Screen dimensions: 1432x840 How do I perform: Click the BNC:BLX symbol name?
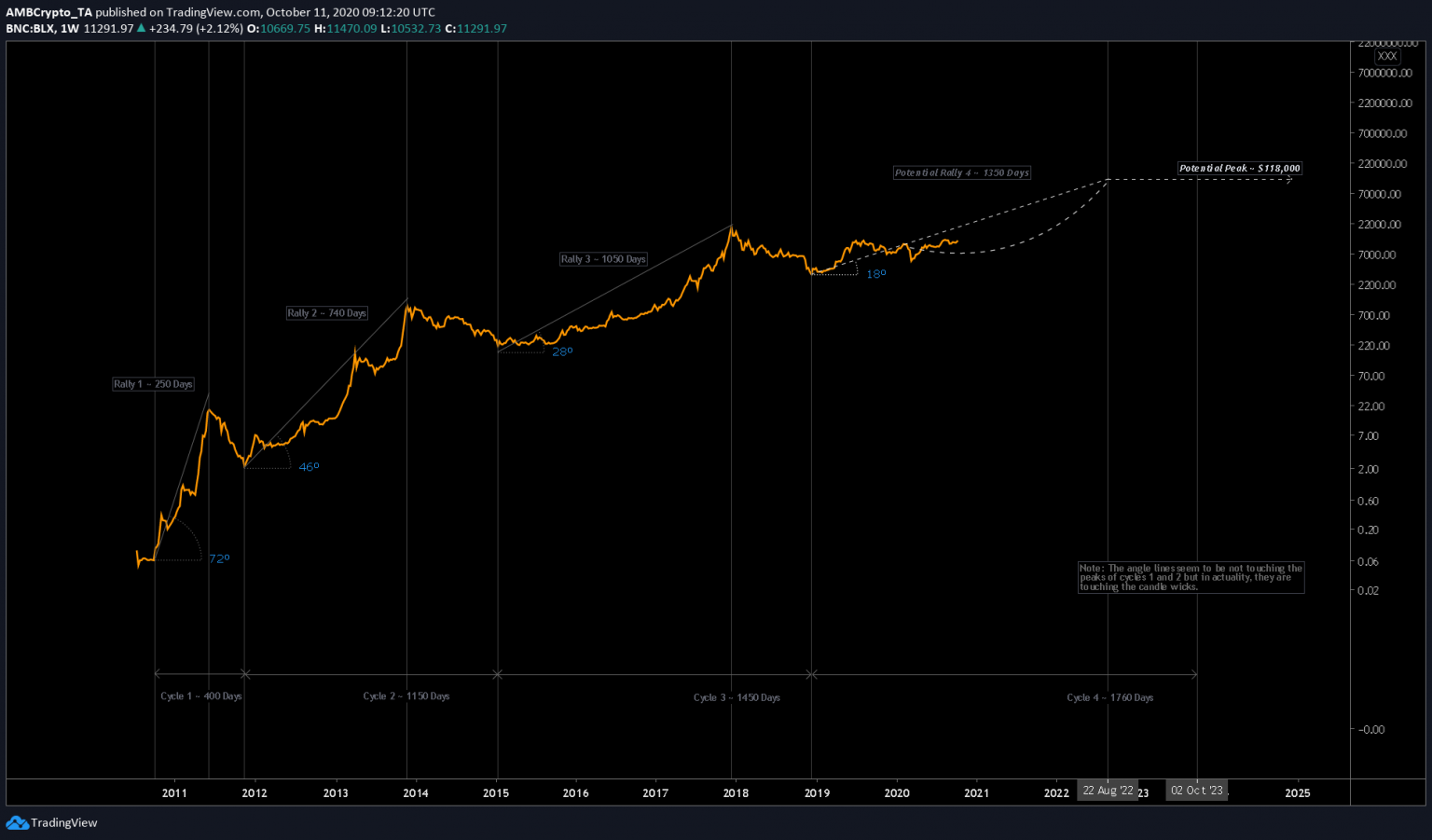tap(30, 28)
